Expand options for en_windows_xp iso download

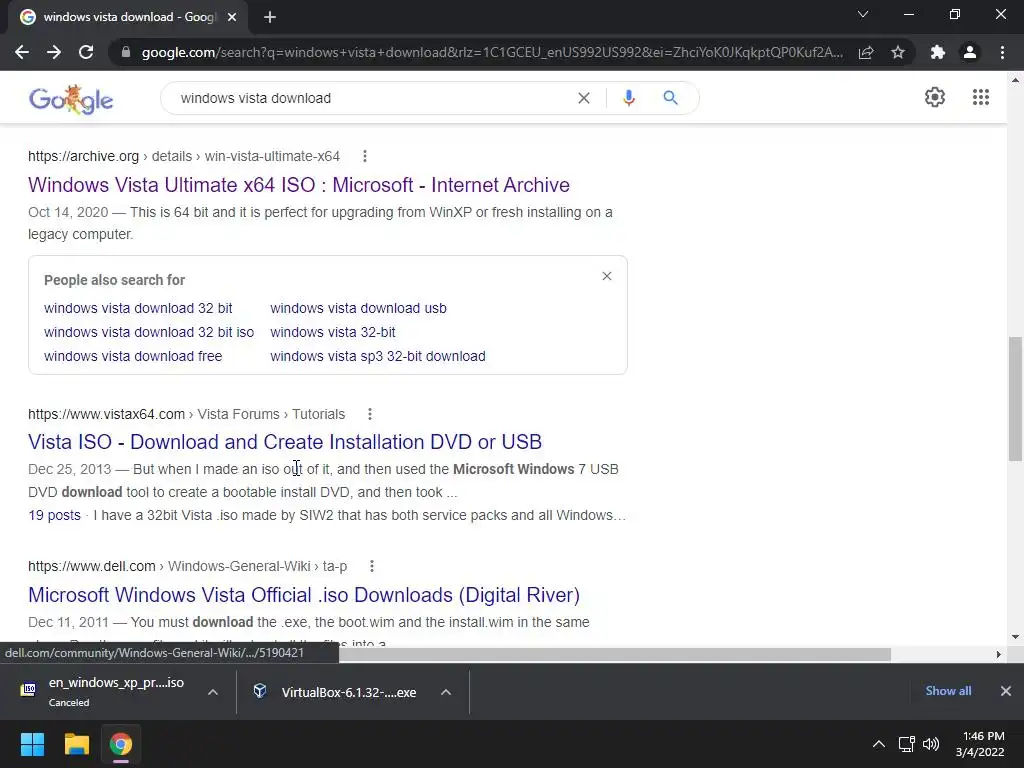[x=213, y=692]
